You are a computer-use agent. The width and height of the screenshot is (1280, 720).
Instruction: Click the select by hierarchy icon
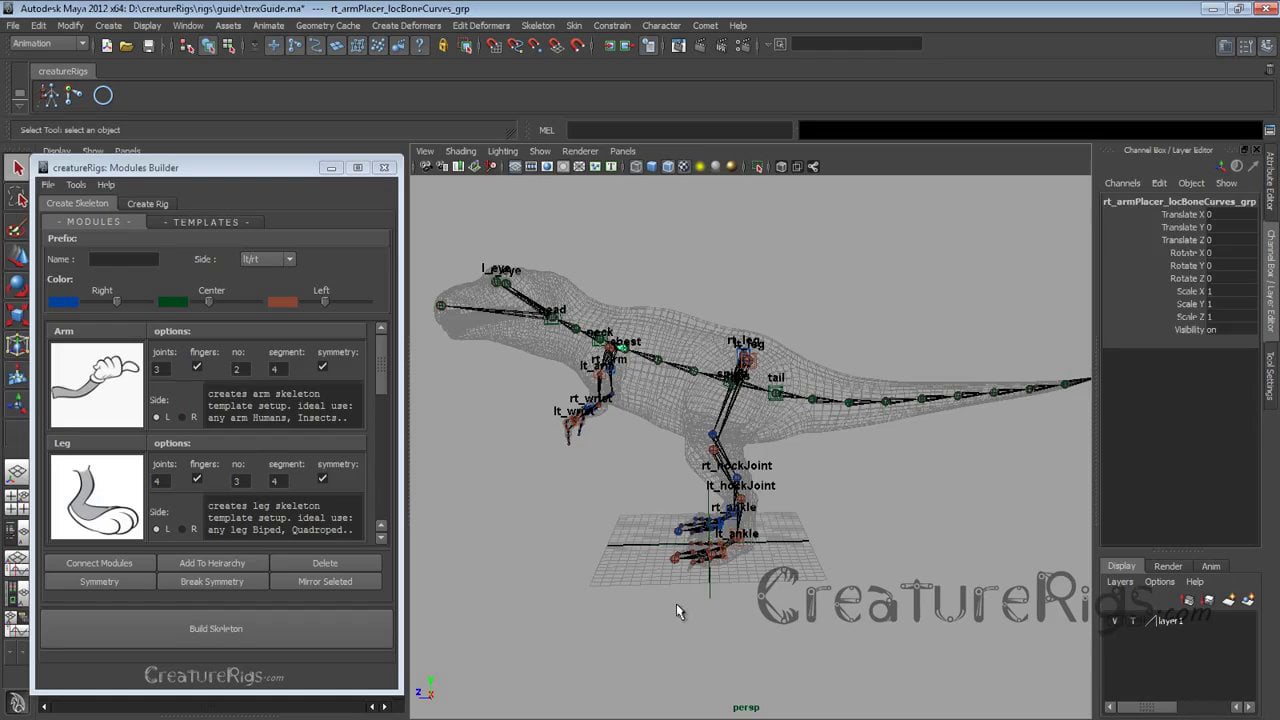coord(187,45)
